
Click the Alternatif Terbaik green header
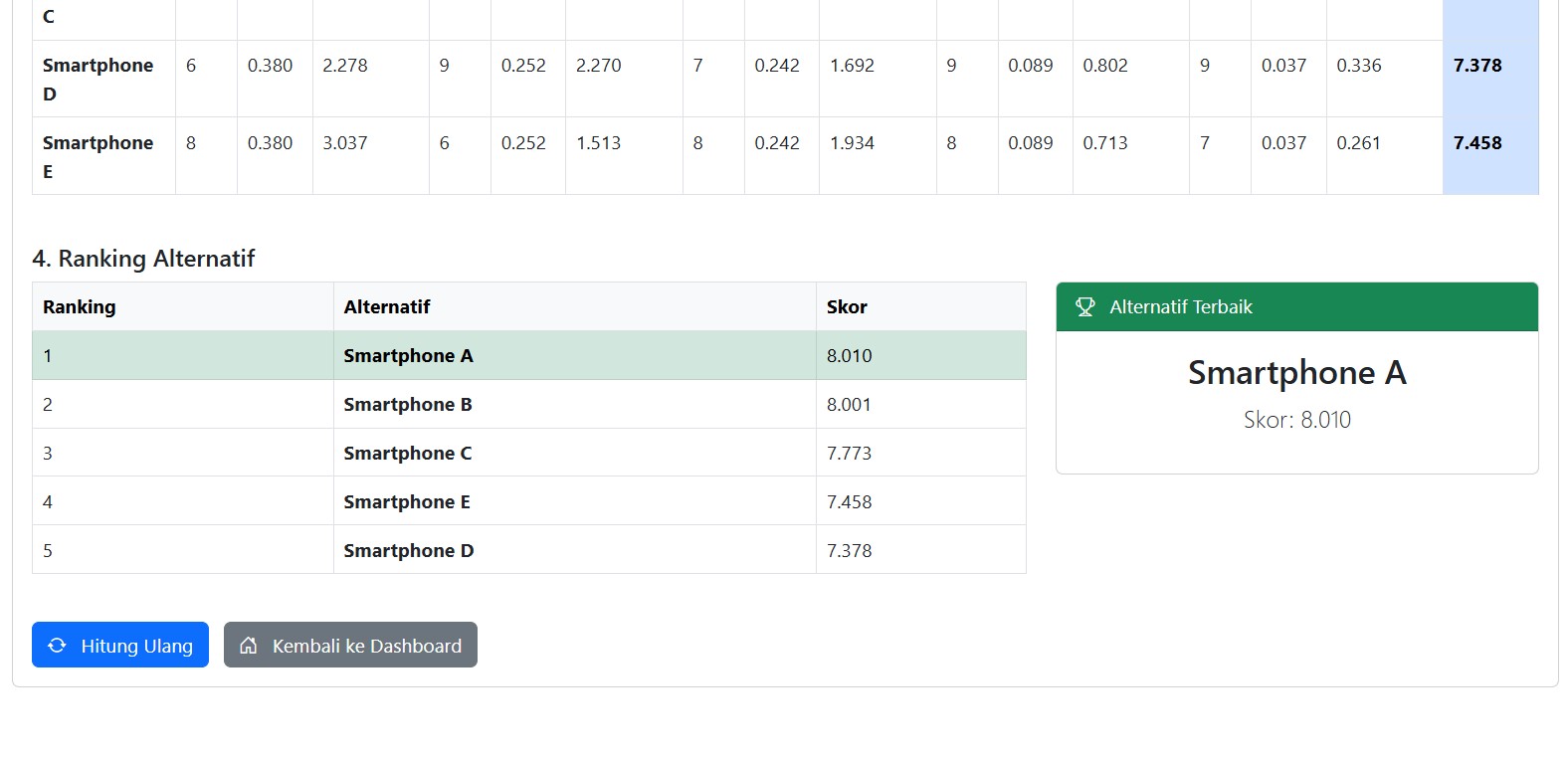pos(1297,306)
